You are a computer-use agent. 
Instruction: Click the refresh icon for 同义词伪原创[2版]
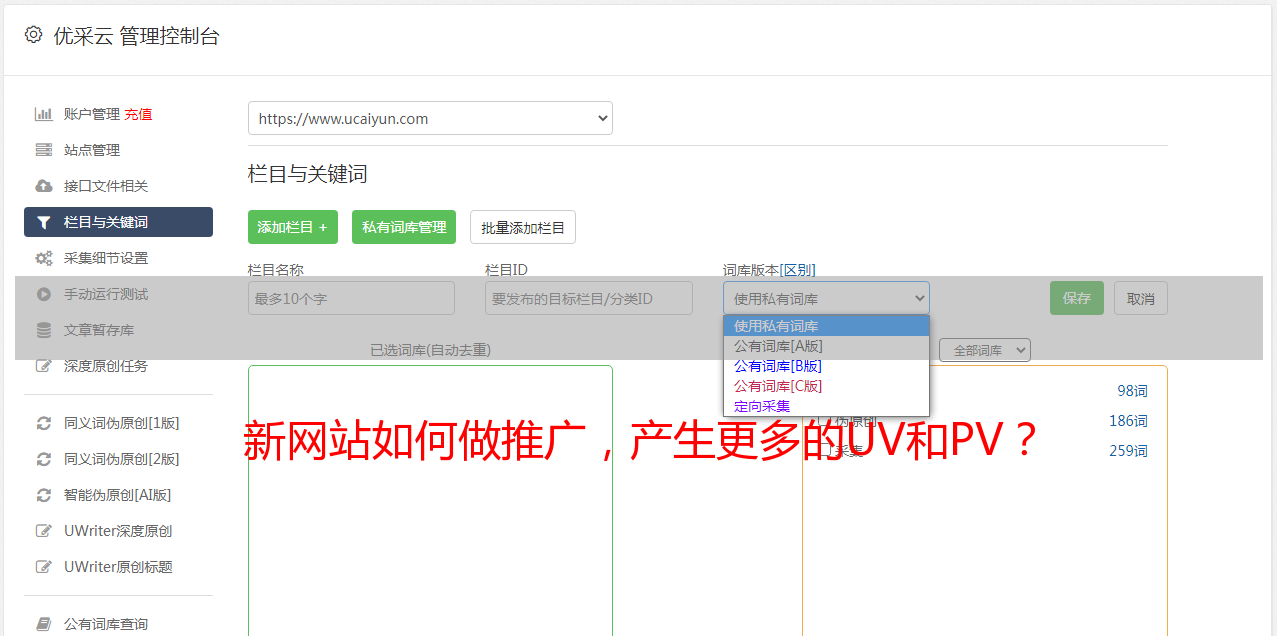43,459
